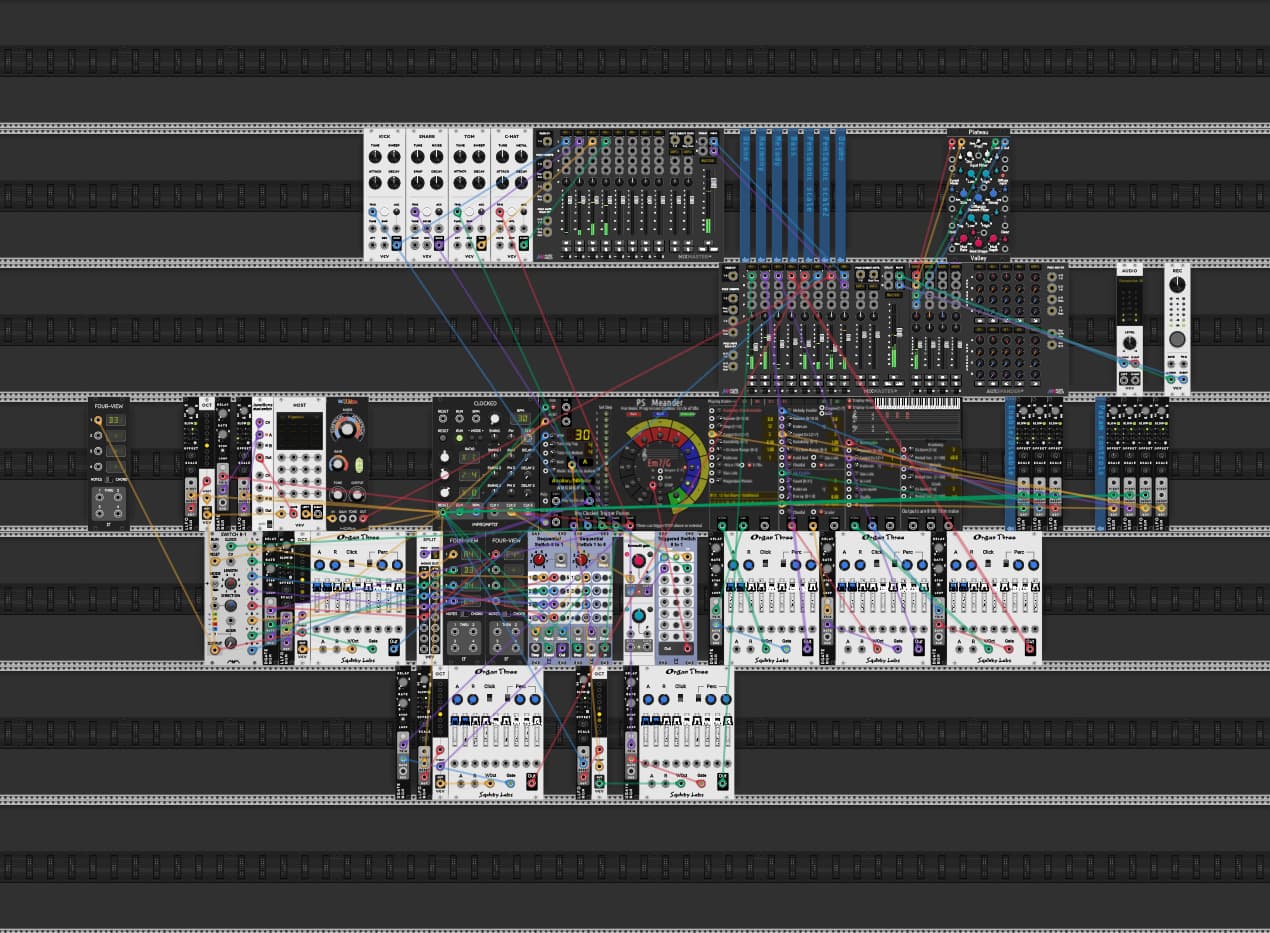Viewport: 1270px width, 933px height.
Task: Click the Plateau reverb module title
Action: coord(978,132)
